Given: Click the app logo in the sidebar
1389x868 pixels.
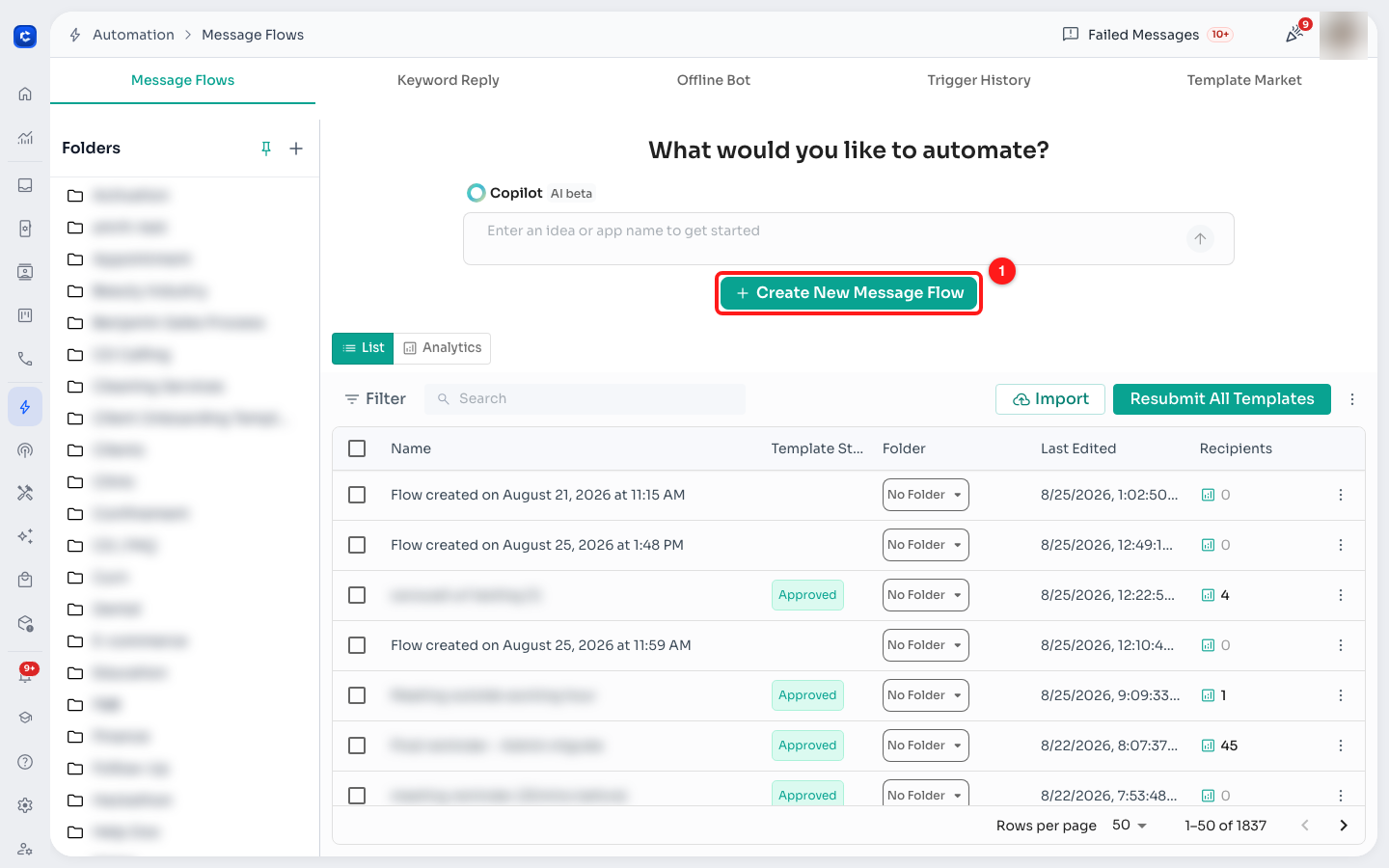Looking at the screenshot, I should pos(25,37).
